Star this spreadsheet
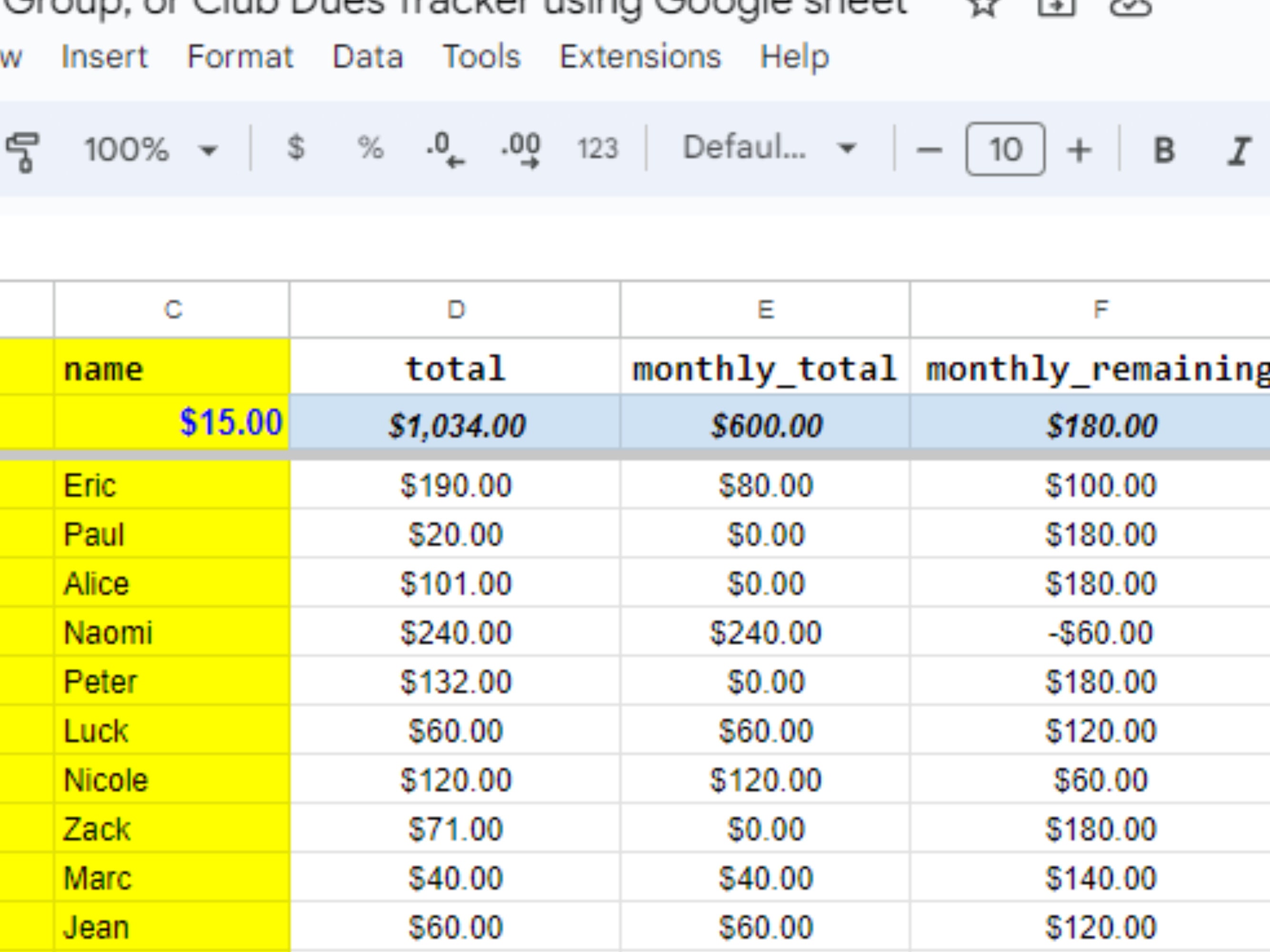 click(x=983, y=8)
